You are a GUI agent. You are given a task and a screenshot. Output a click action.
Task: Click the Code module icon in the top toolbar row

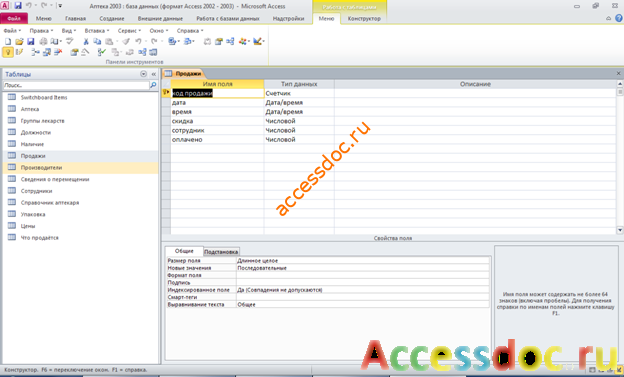[207, 41]
